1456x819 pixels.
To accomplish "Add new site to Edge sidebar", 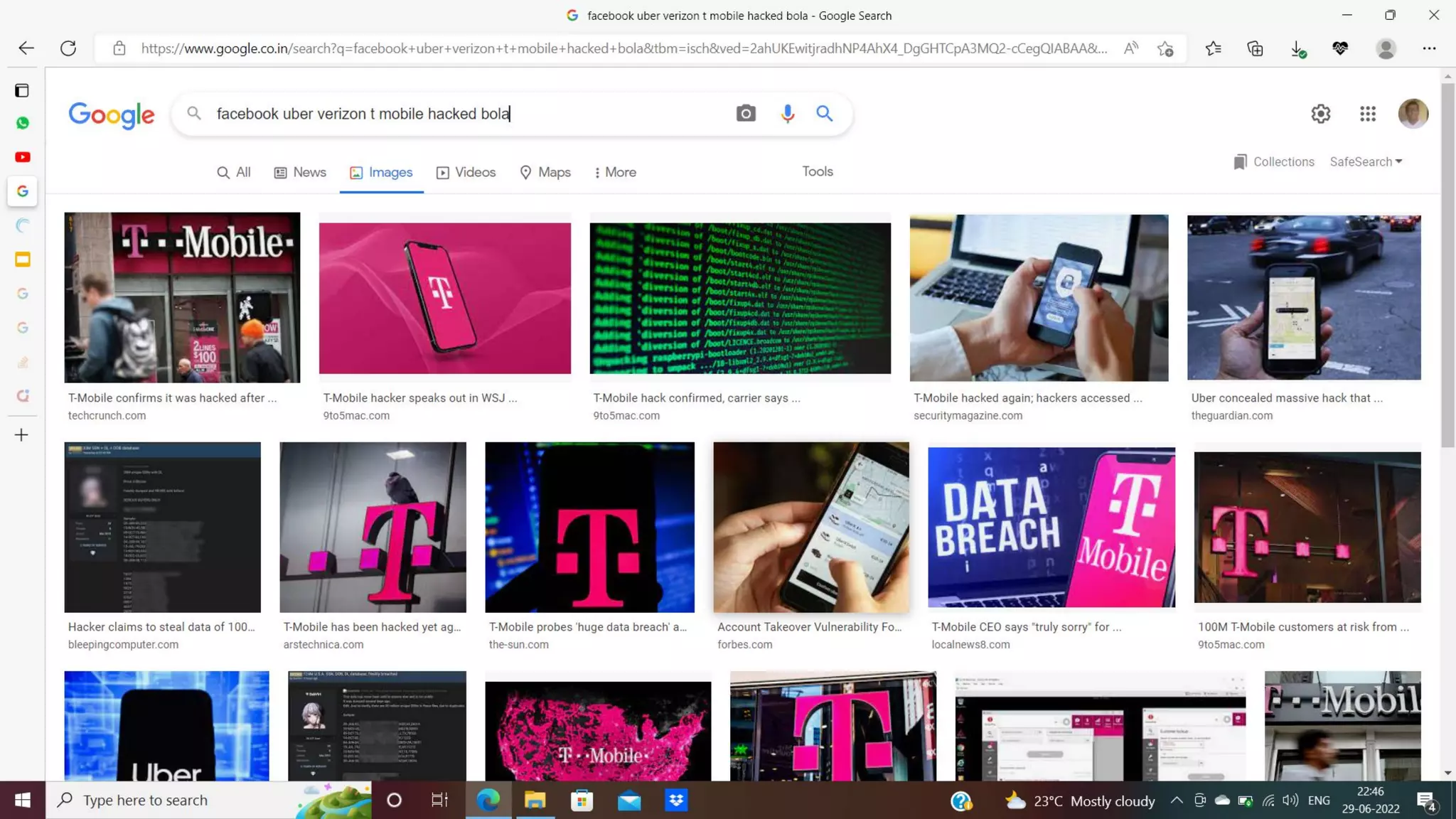I will pos(21,435).
